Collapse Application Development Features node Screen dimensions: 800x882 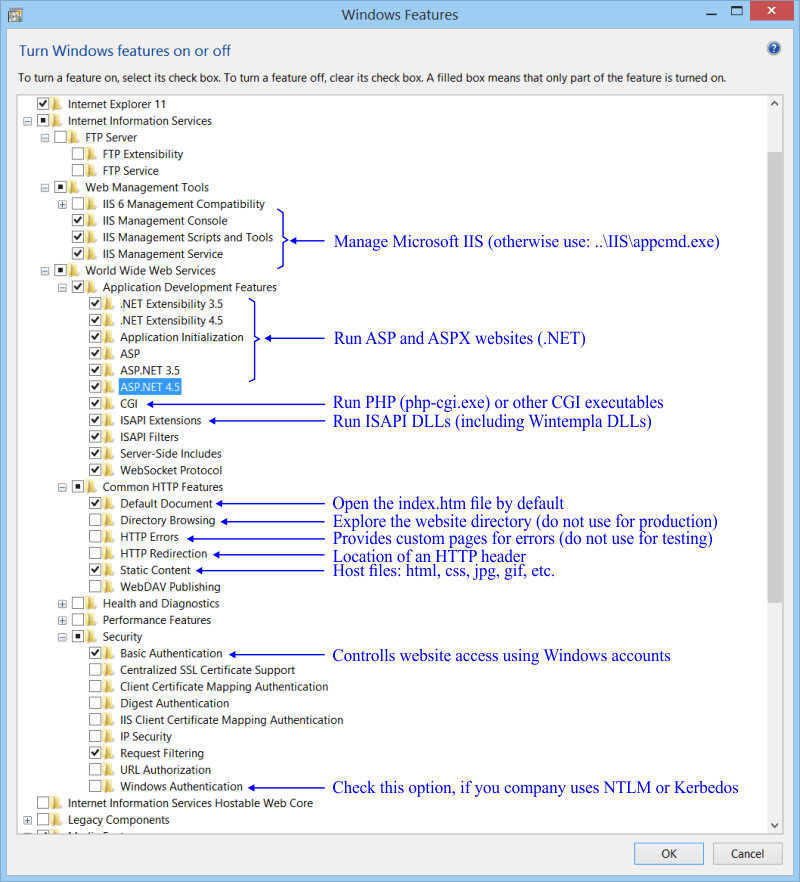(62, 287)
